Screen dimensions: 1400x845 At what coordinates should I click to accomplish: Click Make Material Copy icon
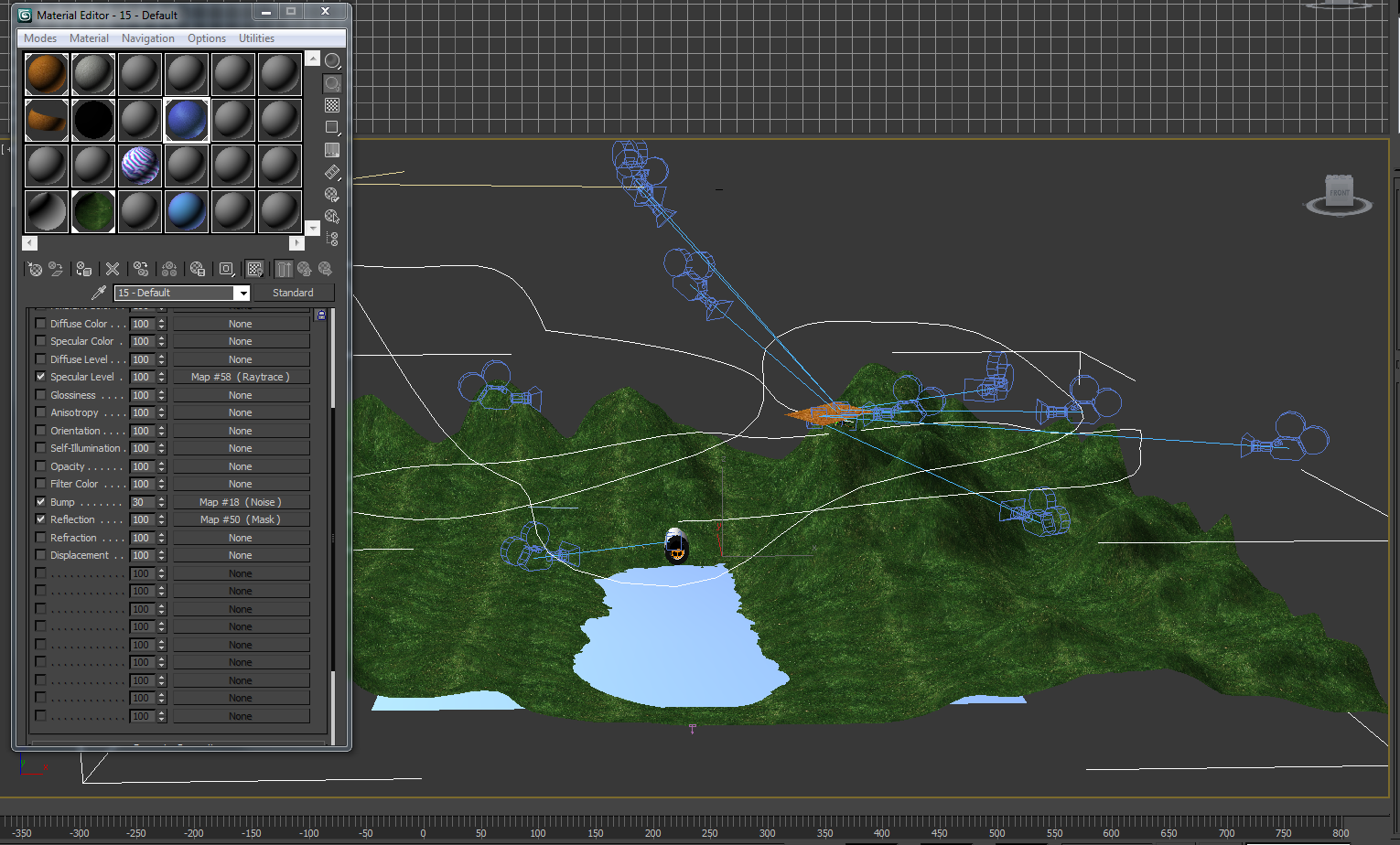point(141,269)
